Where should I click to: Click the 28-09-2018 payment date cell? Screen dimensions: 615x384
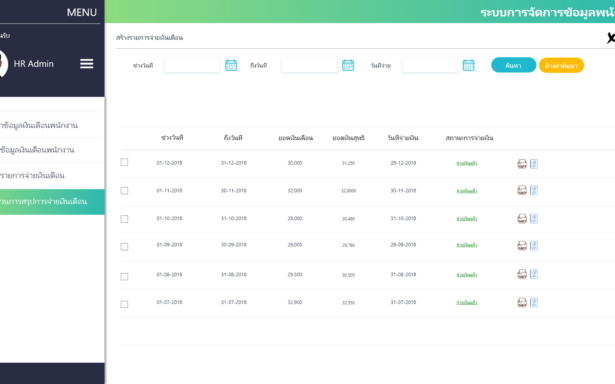click(403, 245)
